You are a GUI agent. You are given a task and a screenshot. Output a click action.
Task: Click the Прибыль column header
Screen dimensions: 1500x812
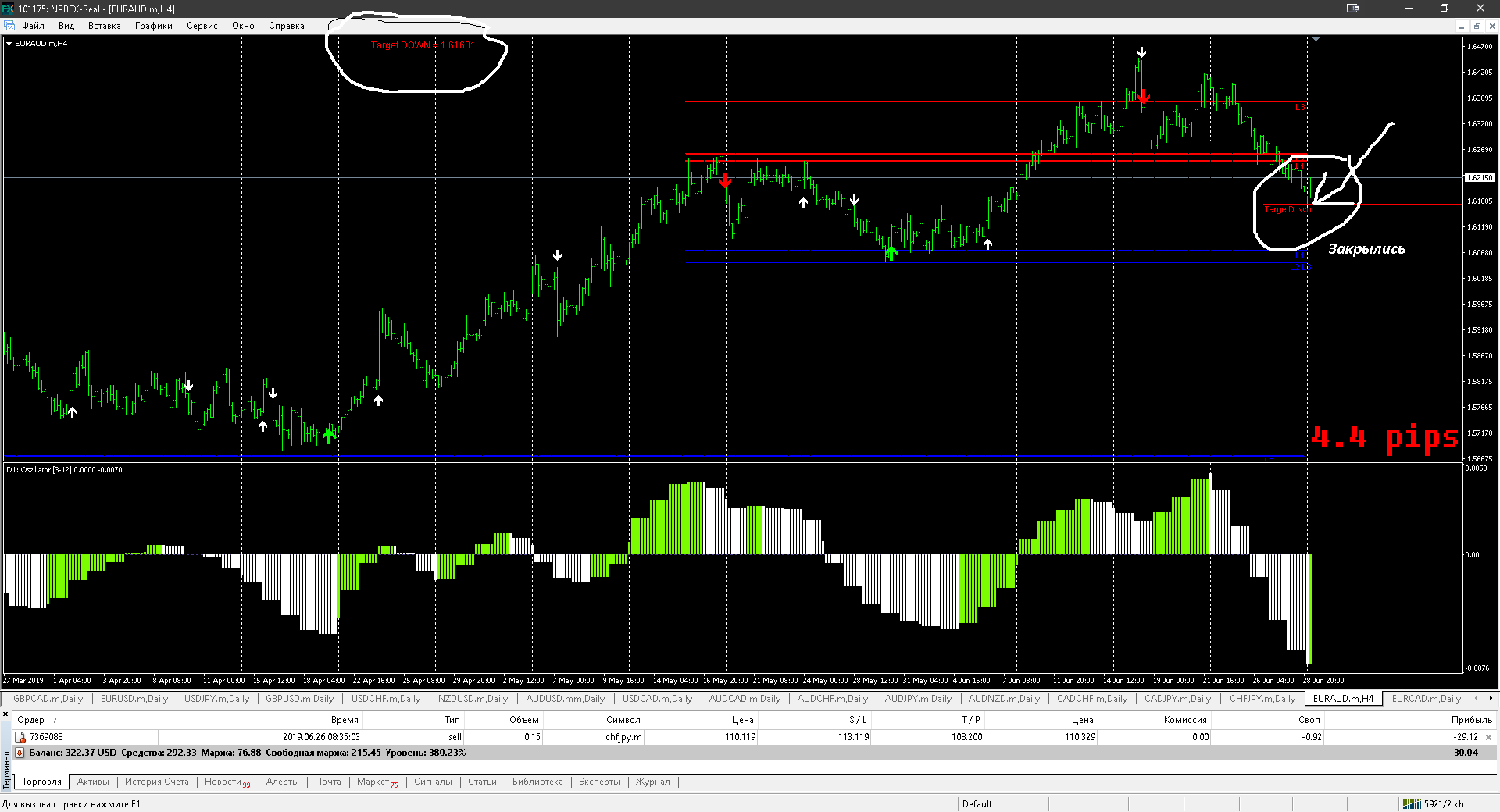[x=1471, y=720]
